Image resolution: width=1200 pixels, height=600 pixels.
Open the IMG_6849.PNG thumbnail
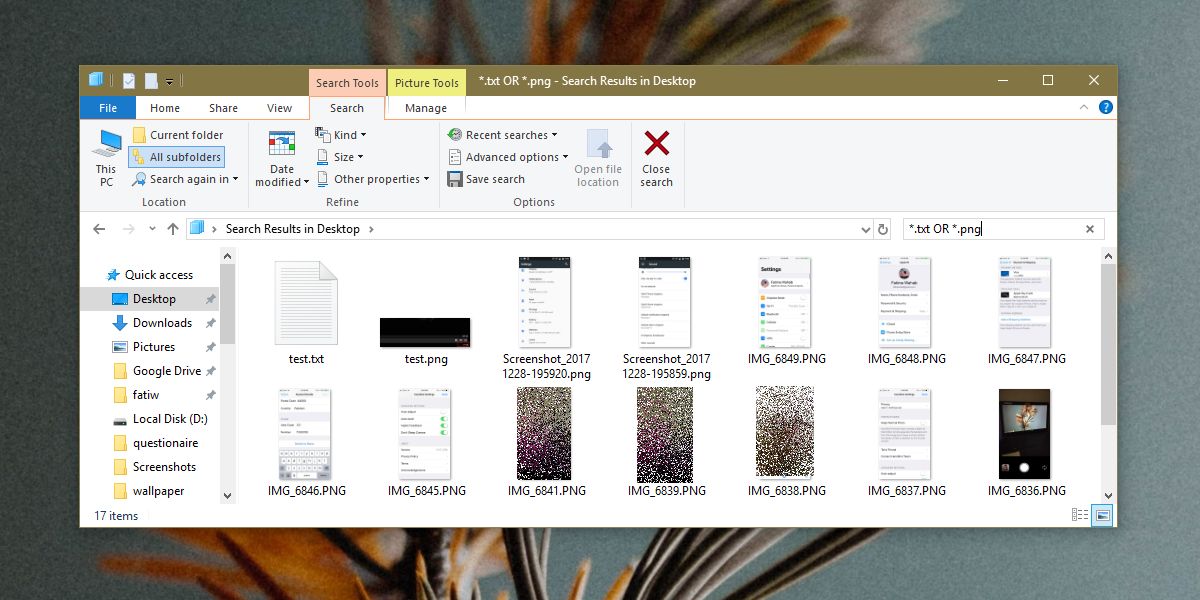click(x=784, y=300)
